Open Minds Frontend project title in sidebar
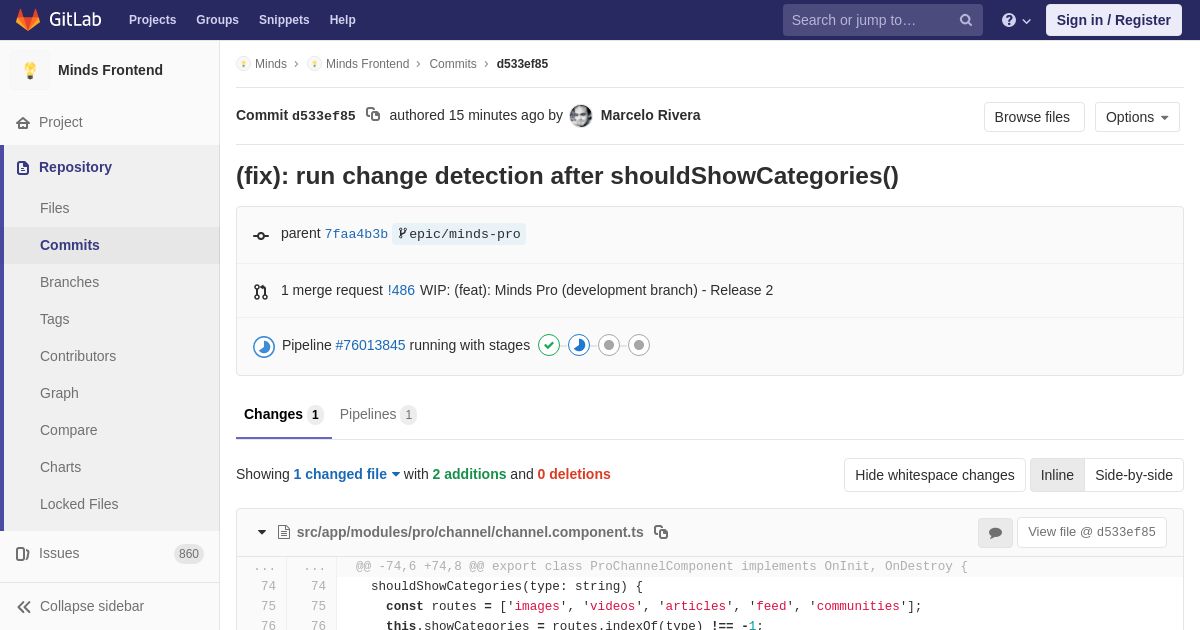Viewport: 1200px width, 630px height. click(110, 70)
